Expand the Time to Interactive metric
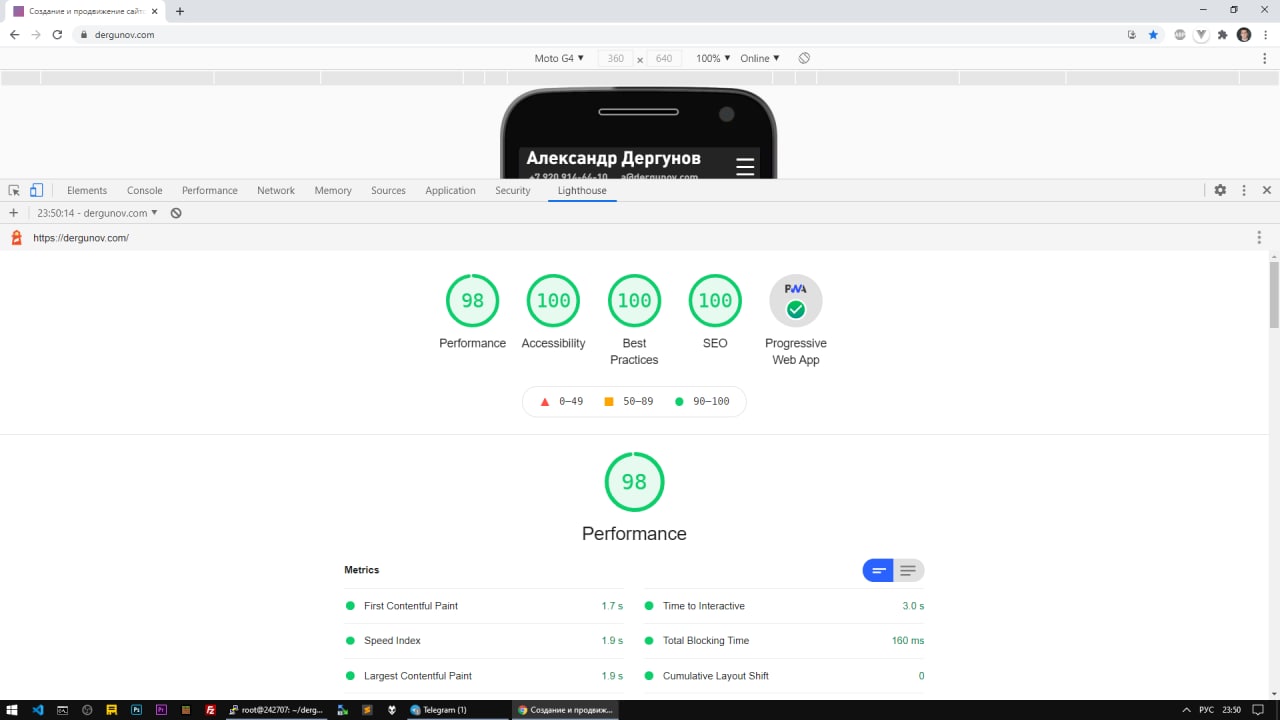Screen dimensions: 1280x720 point(784,606)
